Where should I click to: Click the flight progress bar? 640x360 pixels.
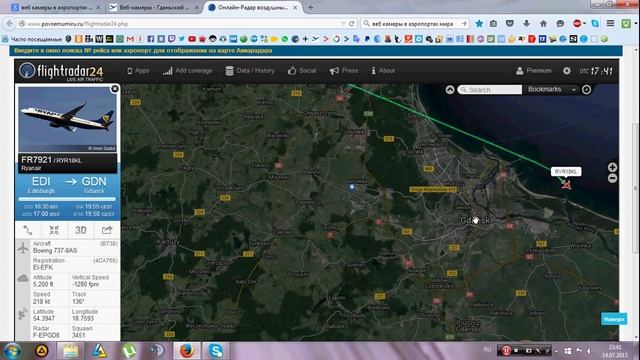pyautogui.click(x=67, y=199)
